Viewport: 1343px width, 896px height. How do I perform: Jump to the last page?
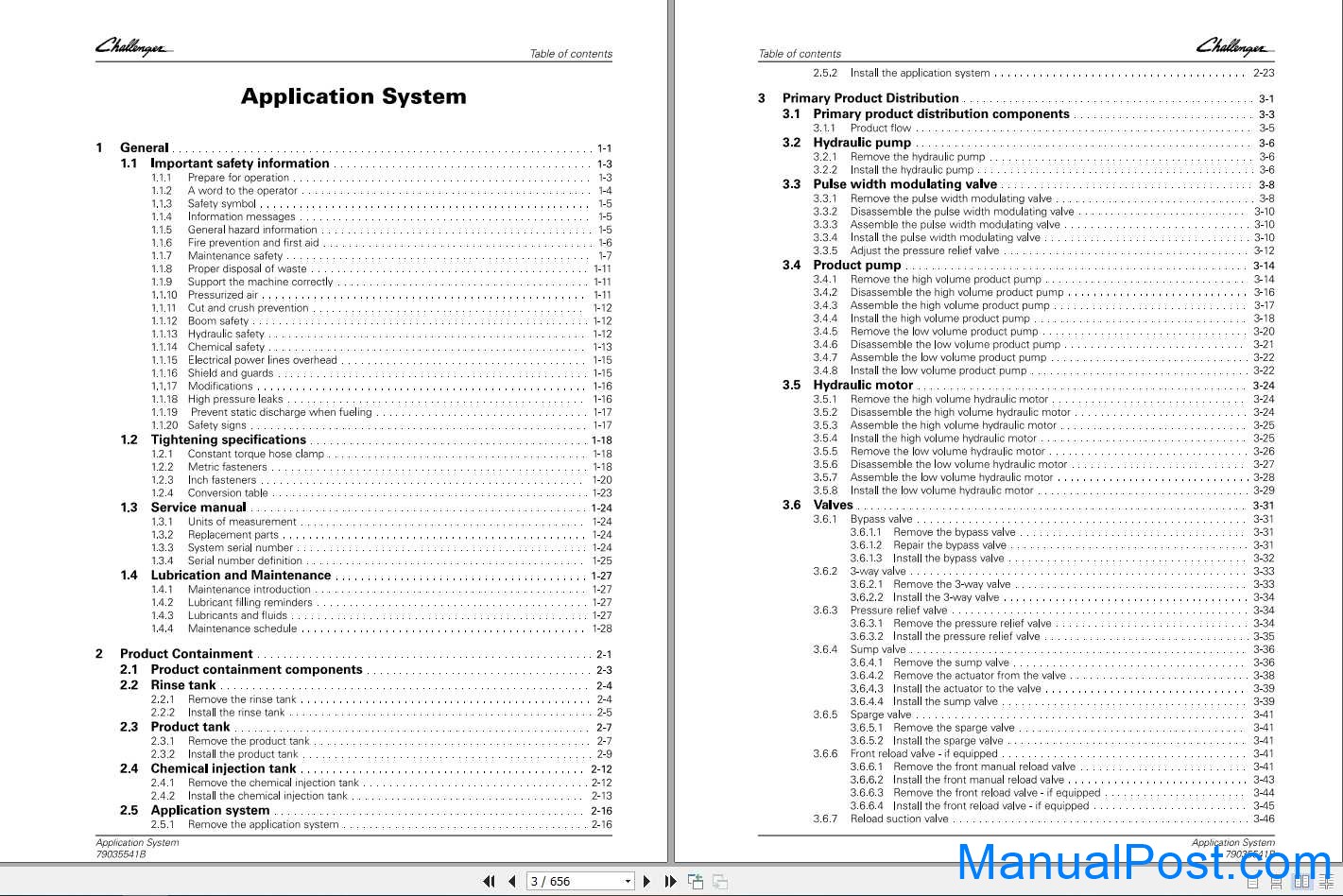[670, 882]
